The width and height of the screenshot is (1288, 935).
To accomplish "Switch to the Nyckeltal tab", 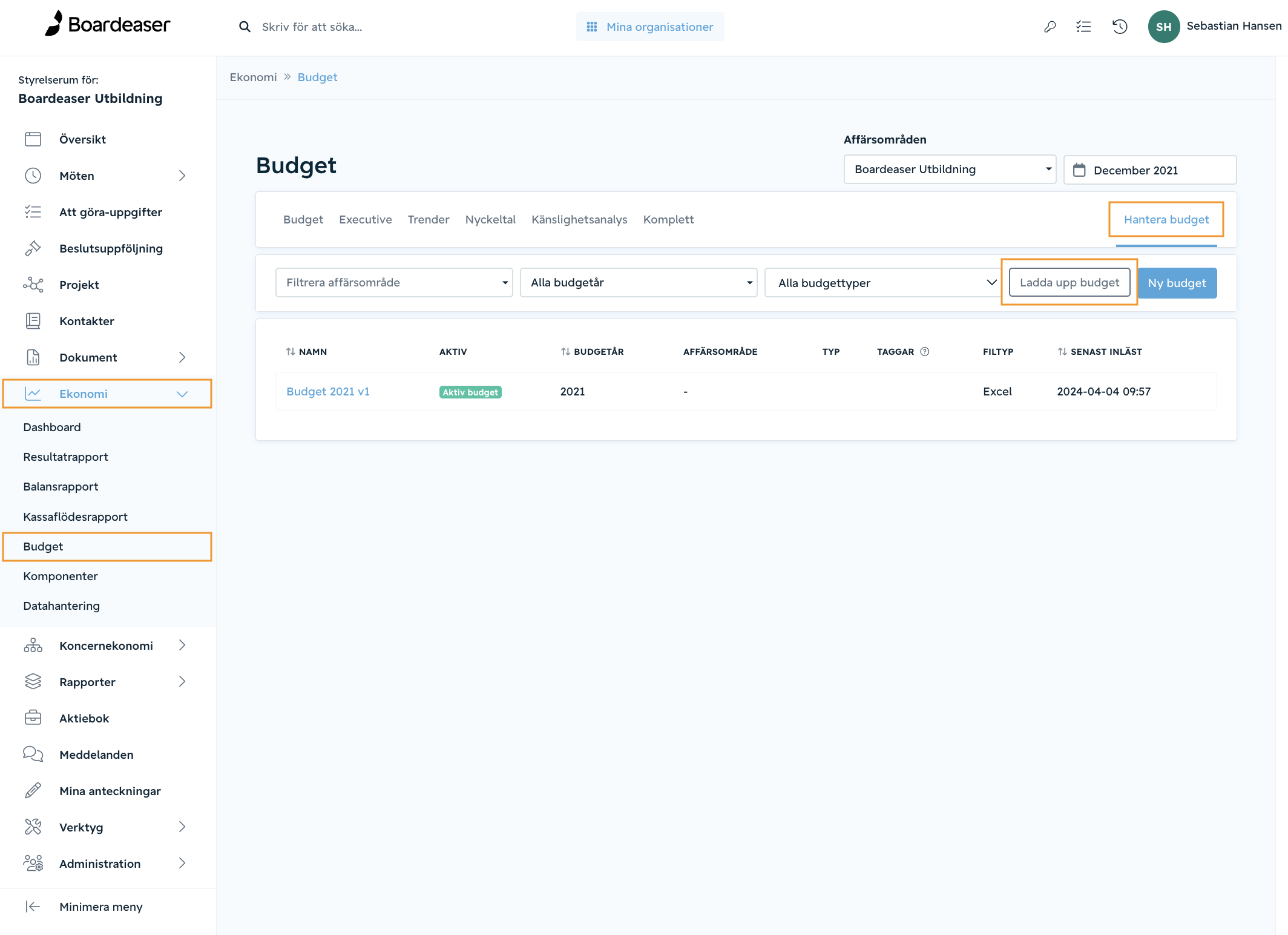I will click(490, 219).
